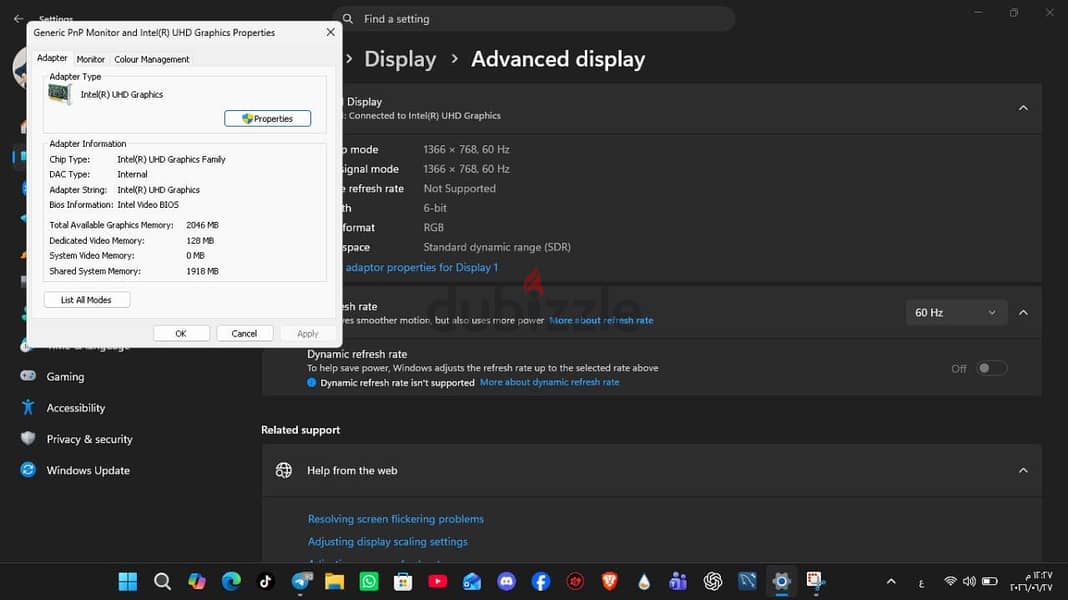Open File Explorer from the taskbar

pos(334,582)
